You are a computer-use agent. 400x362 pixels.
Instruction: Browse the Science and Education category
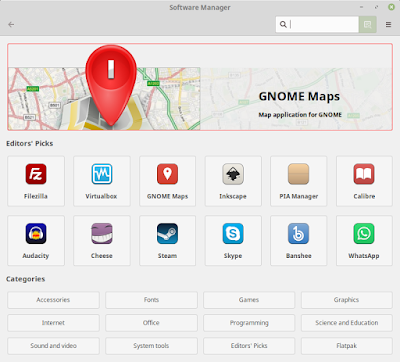coord(347,323)
